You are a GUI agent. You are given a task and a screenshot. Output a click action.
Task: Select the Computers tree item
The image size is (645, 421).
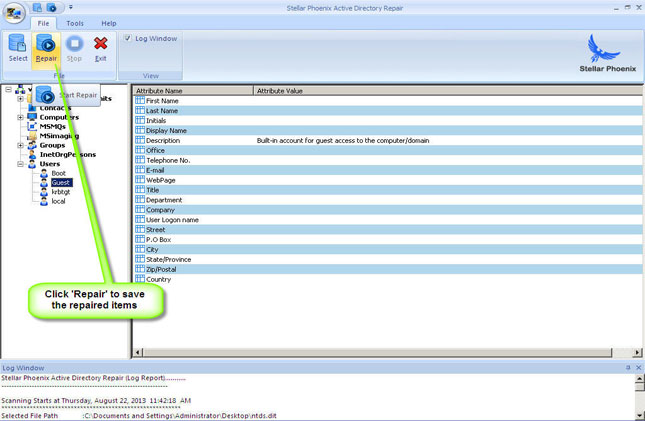[x=59, y=117]
